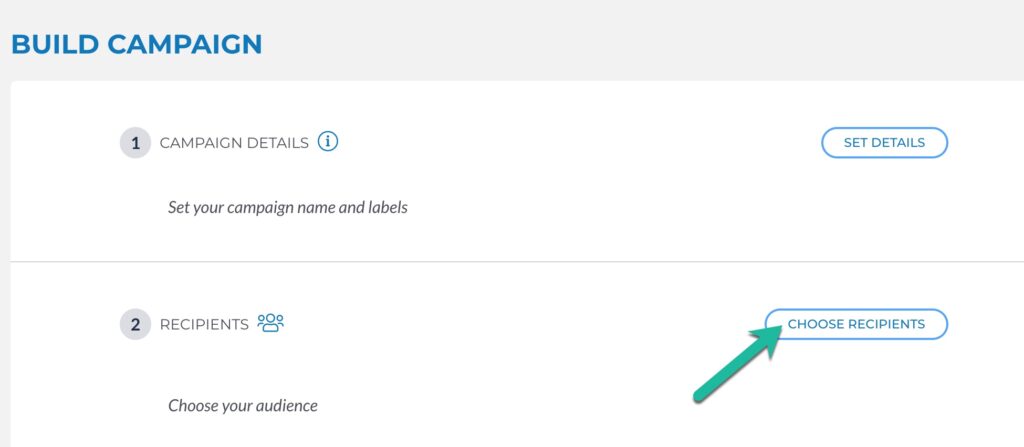Select the Recipients section title
Viewport: 1024px width, 447px height.
click(204, 325)
